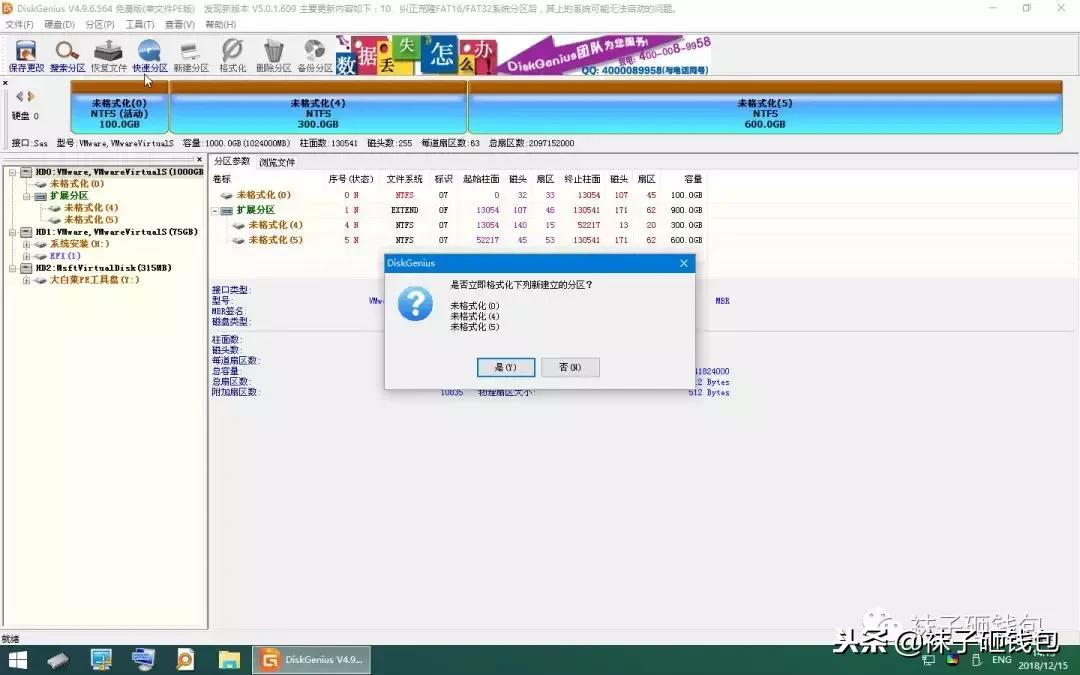Select the 搜索分区 (Search Partition) tool
This screenshot has width=1080, height=675.
click(x=66, y=54)
